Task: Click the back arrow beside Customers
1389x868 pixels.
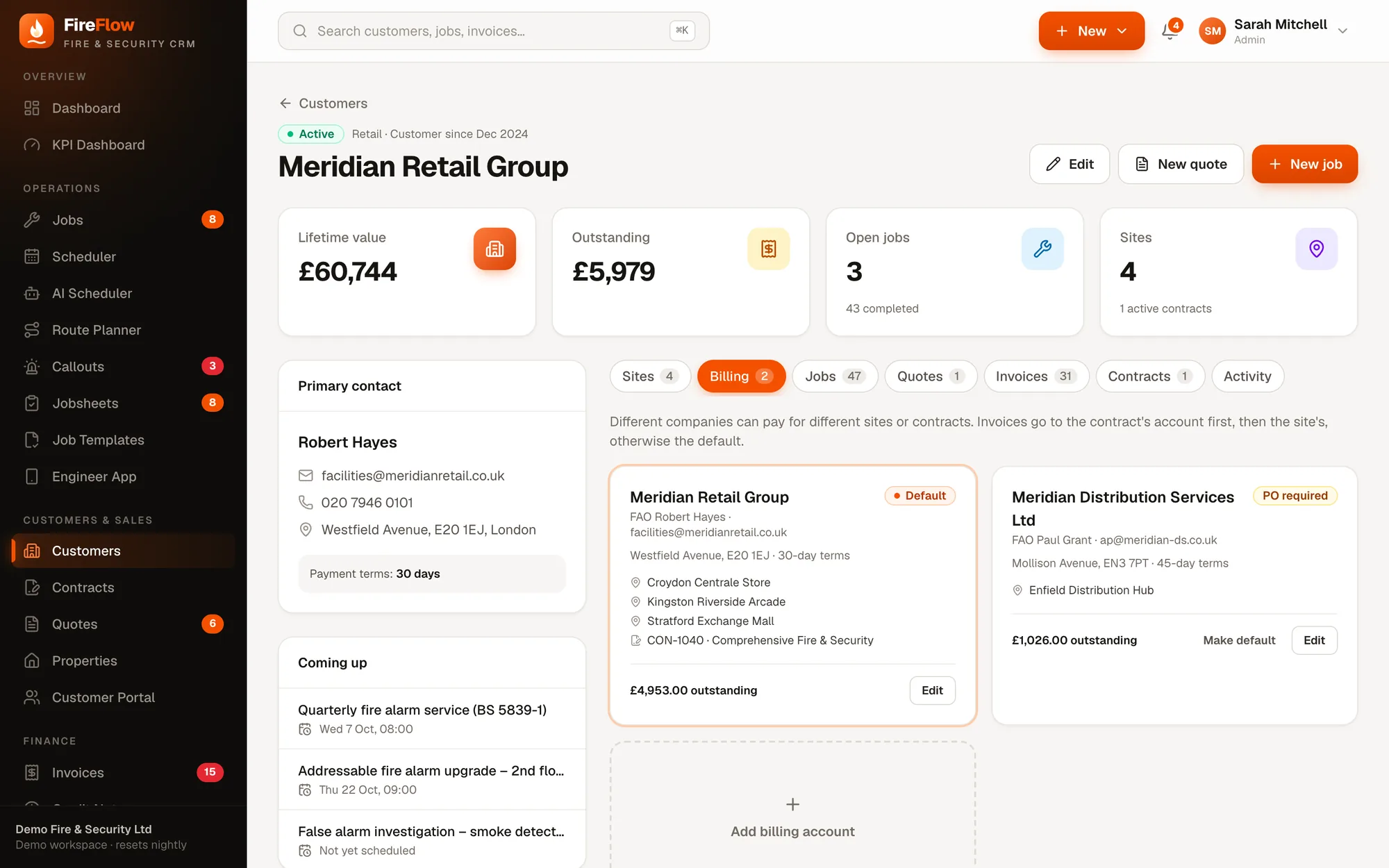Action: [285, 103]
